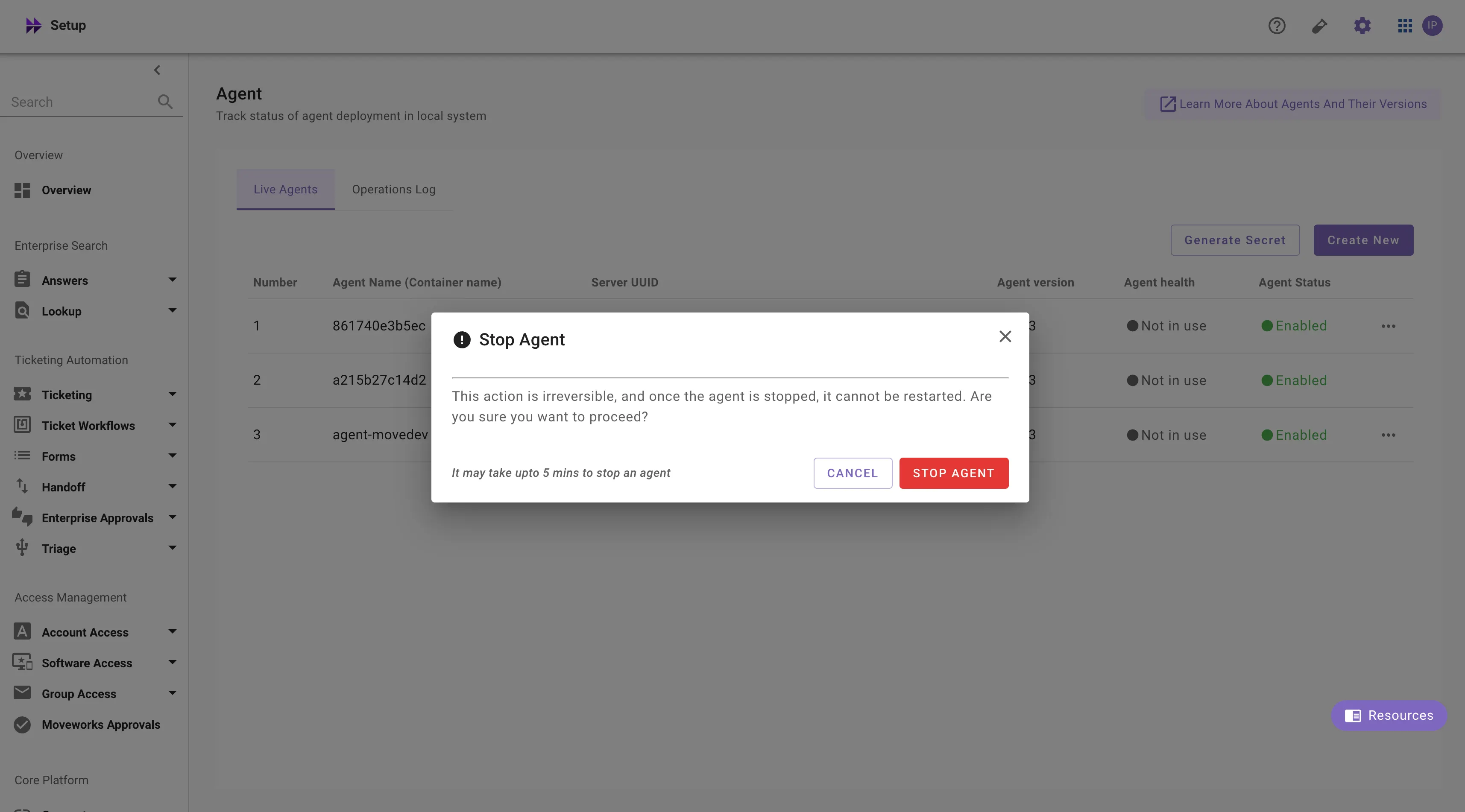Expand the Ticketing submenu arrow
Viewport: 1465px width, 812px height.
[x=172, y=394]
